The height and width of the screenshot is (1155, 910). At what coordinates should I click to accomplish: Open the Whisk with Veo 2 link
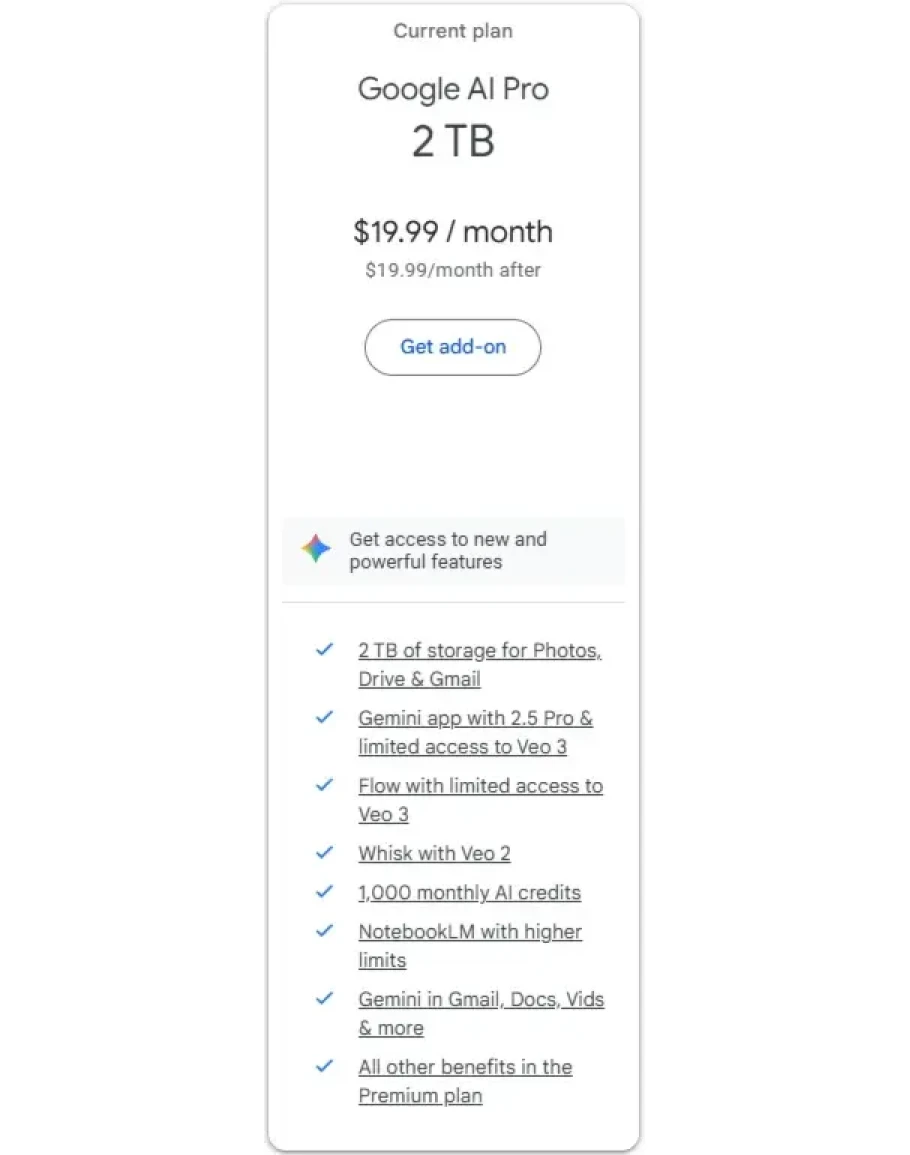pos(434,854)
